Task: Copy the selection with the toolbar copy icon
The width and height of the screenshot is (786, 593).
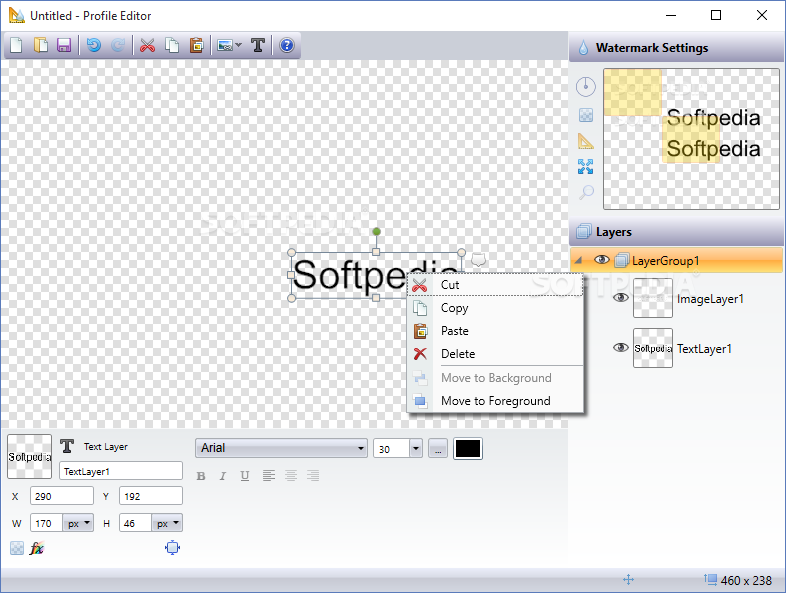Action: click(172, 46)
